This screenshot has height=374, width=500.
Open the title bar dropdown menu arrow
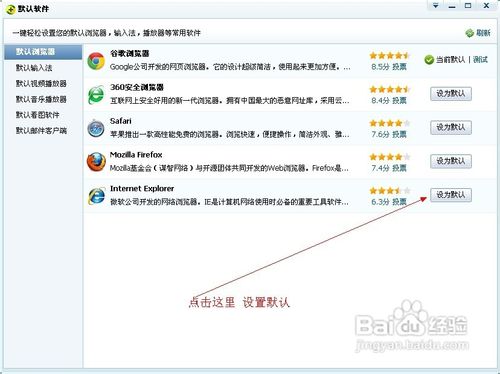point(435,5)
